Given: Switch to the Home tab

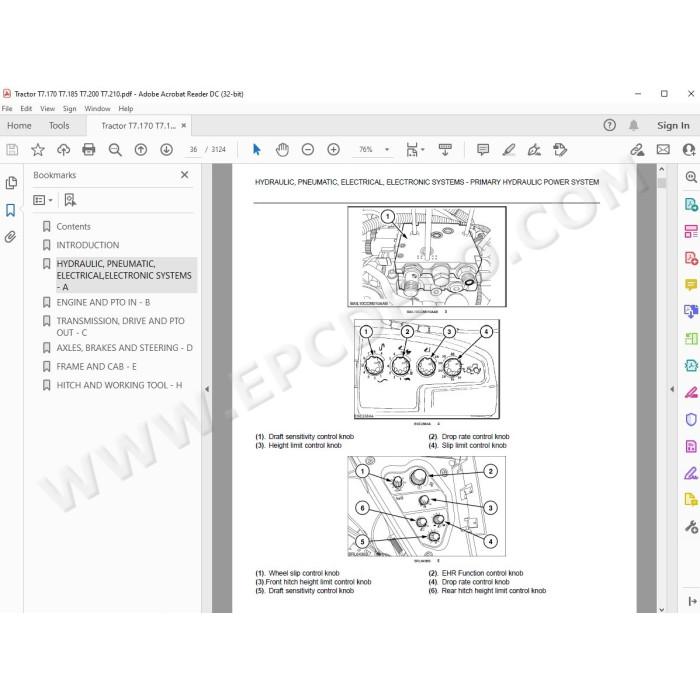Looking at the screenshot, I should click(x=19, y=125).
